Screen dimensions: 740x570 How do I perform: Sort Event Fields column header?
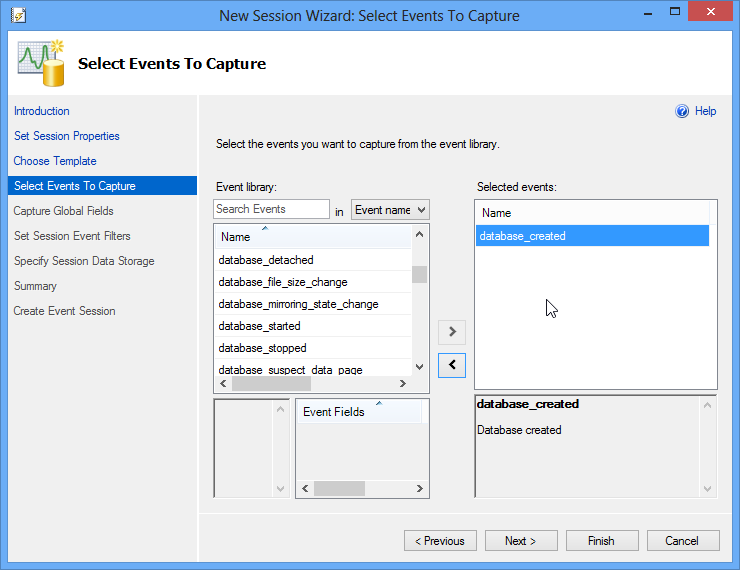click(334, 412)
